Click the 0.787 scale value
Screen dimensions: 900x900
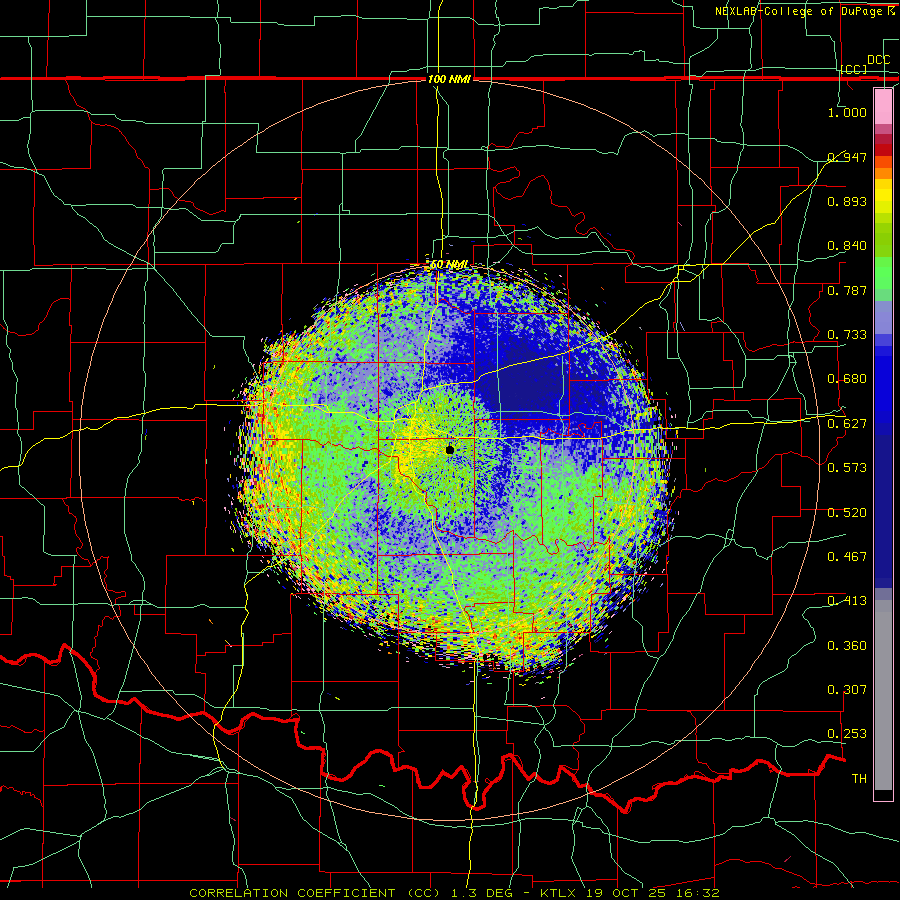(x=847, y=290)
